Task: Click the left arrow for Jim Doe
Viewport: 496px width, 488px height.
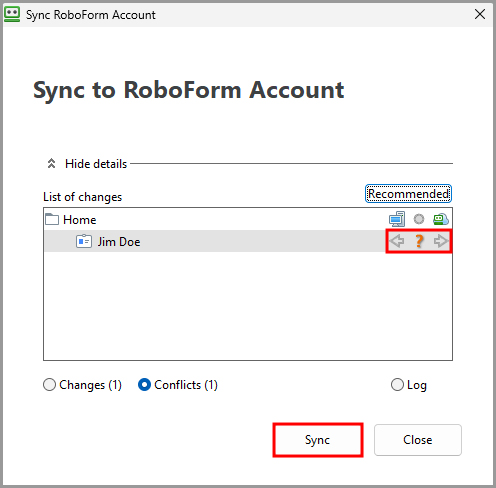Action: click(397, 241)
